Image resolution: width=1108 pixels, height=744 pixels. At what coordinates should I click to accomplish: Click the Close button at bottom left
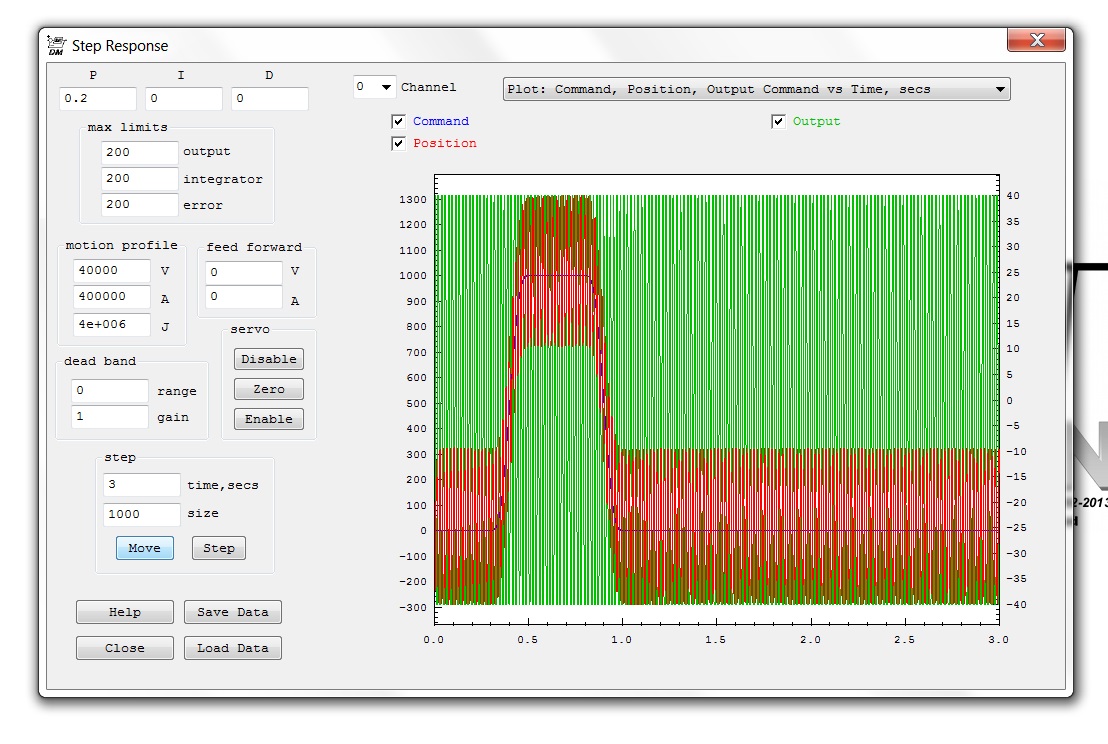tap(124, 648)
